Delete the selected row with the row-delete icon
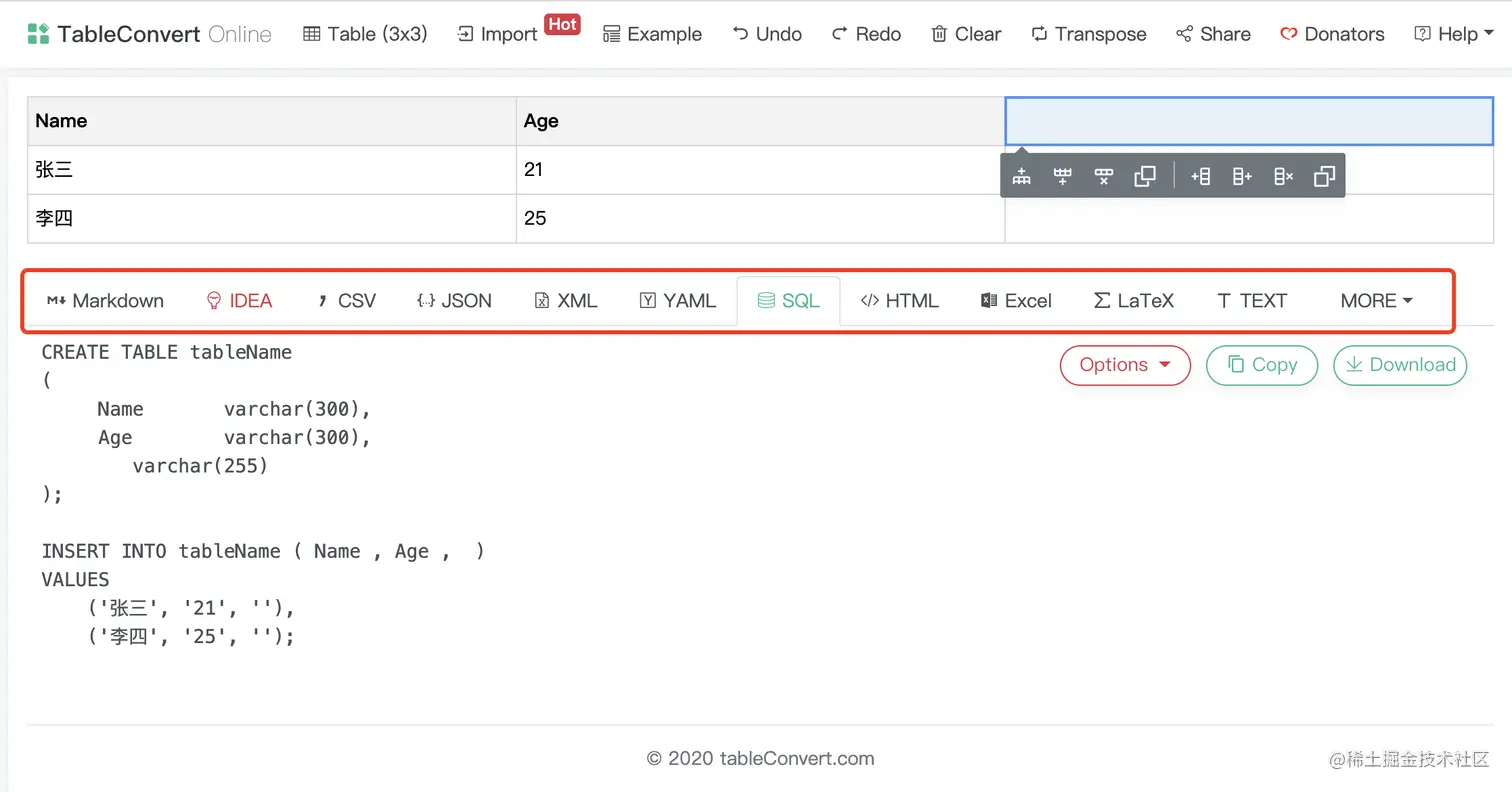The height and width of the screenshot is (792, 1512). click(x=1104, y=175)
